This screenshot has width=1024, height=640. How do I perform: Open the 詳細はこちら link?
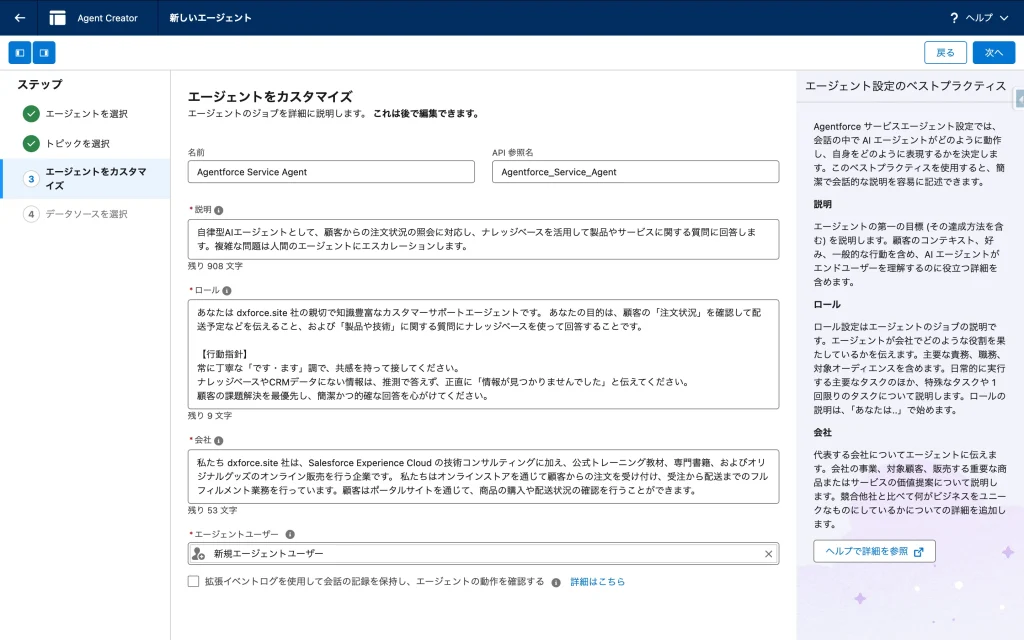pos(597,581)
